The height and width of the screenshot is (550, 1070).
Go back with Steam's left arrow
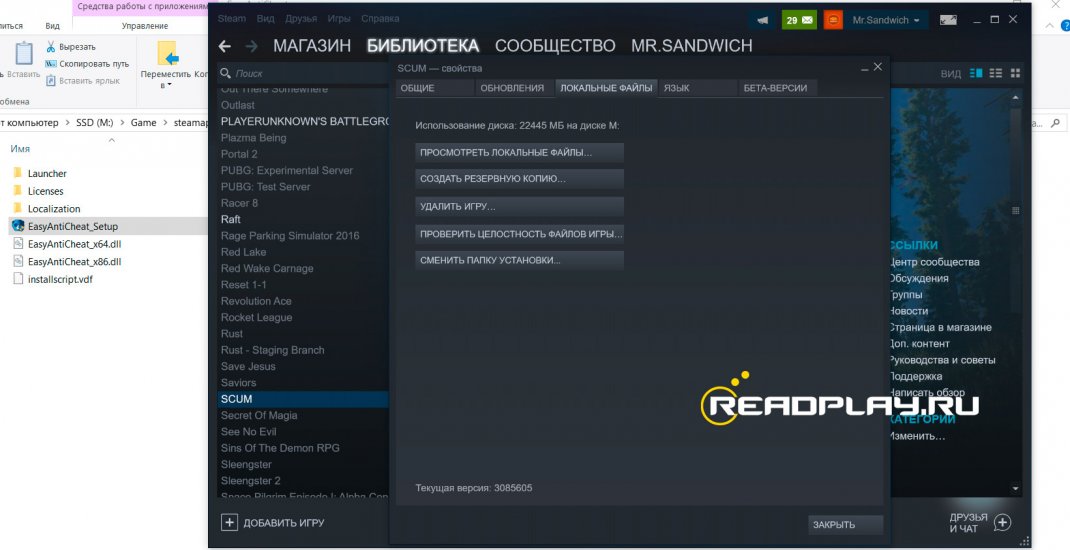point(225,46)
